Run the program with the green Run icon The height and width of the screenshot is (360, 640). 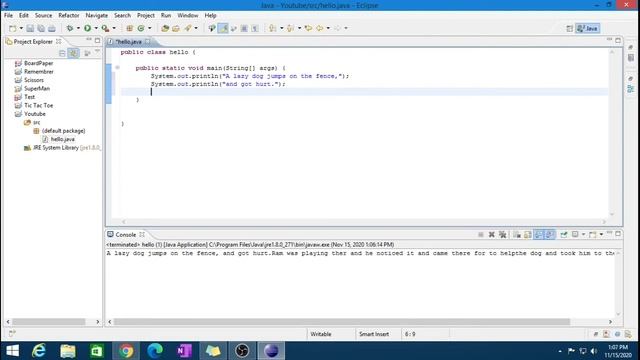(x=87, y=28)
